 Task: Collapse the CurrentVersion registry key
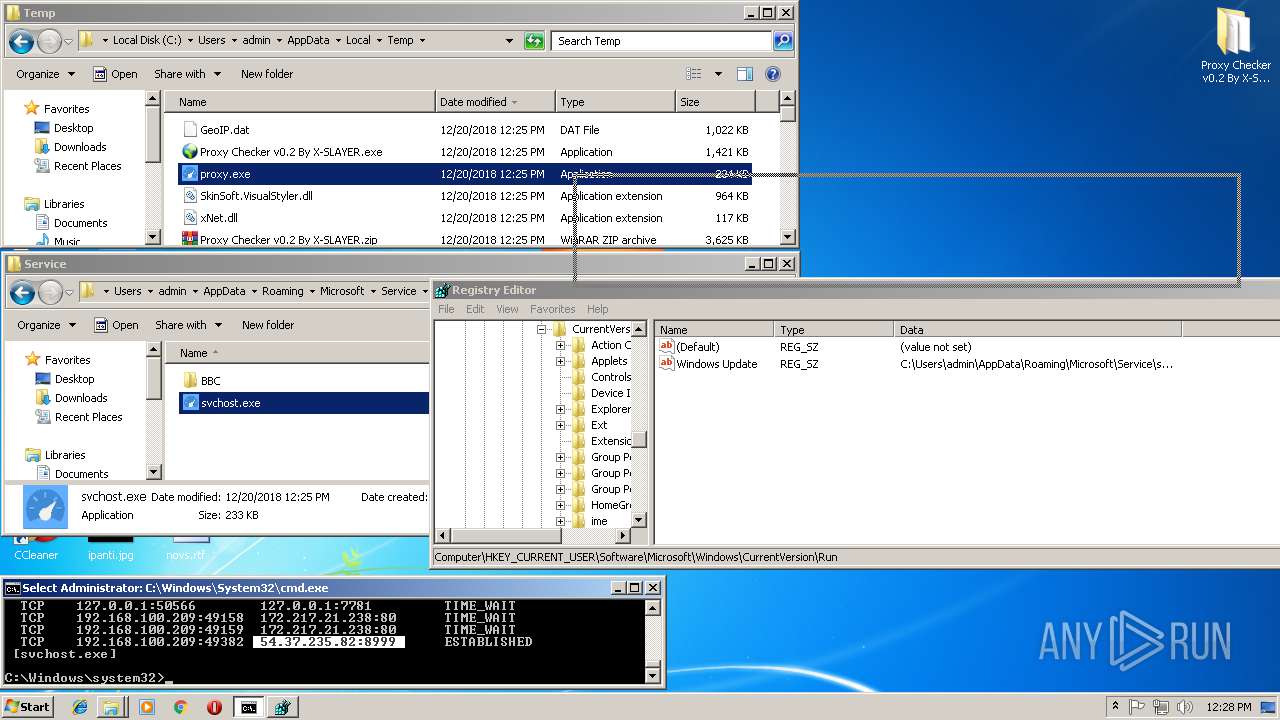tap(541, 329)
